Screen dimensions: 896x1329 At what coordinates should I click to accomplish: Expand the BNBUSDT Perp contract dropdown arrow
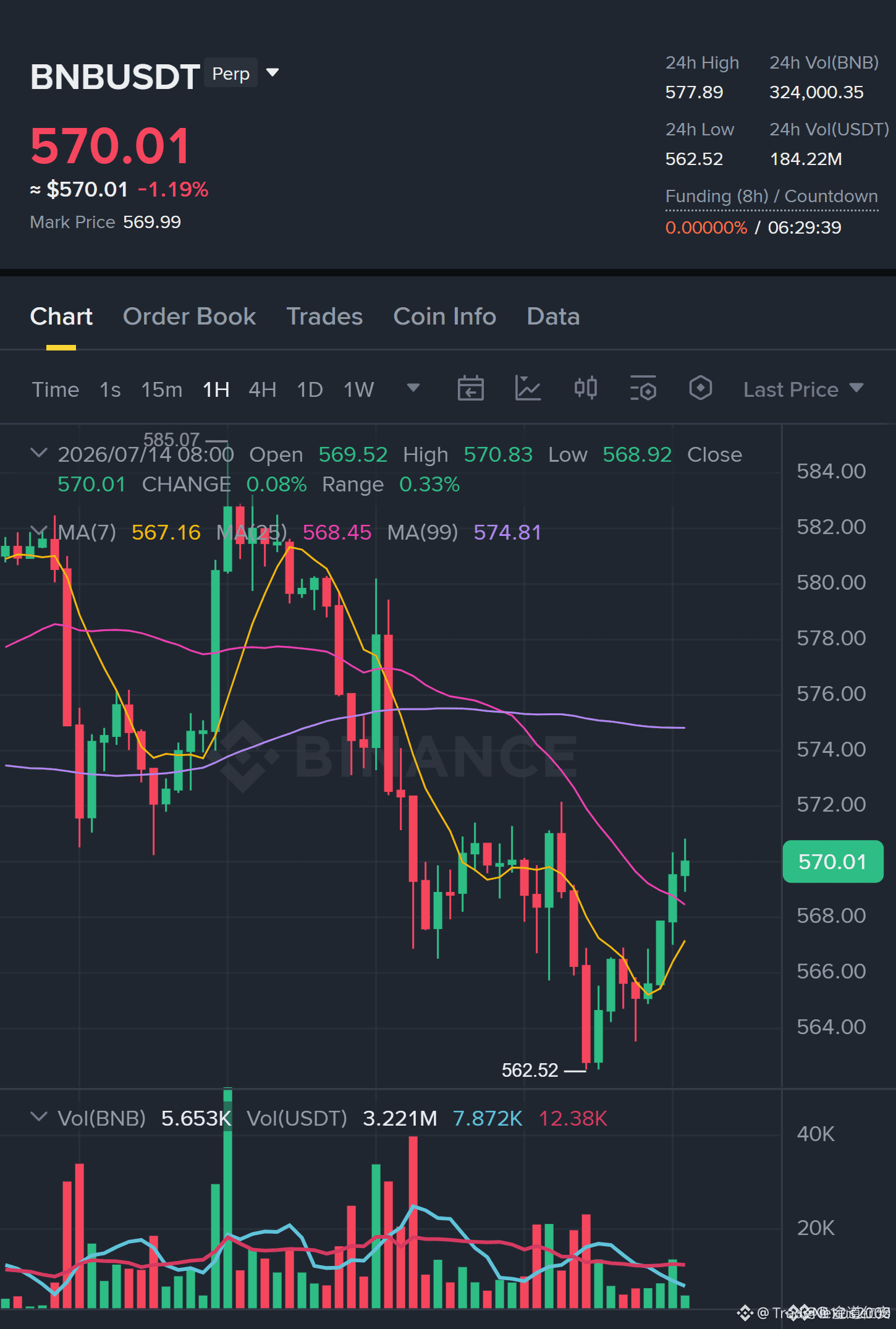272,73
